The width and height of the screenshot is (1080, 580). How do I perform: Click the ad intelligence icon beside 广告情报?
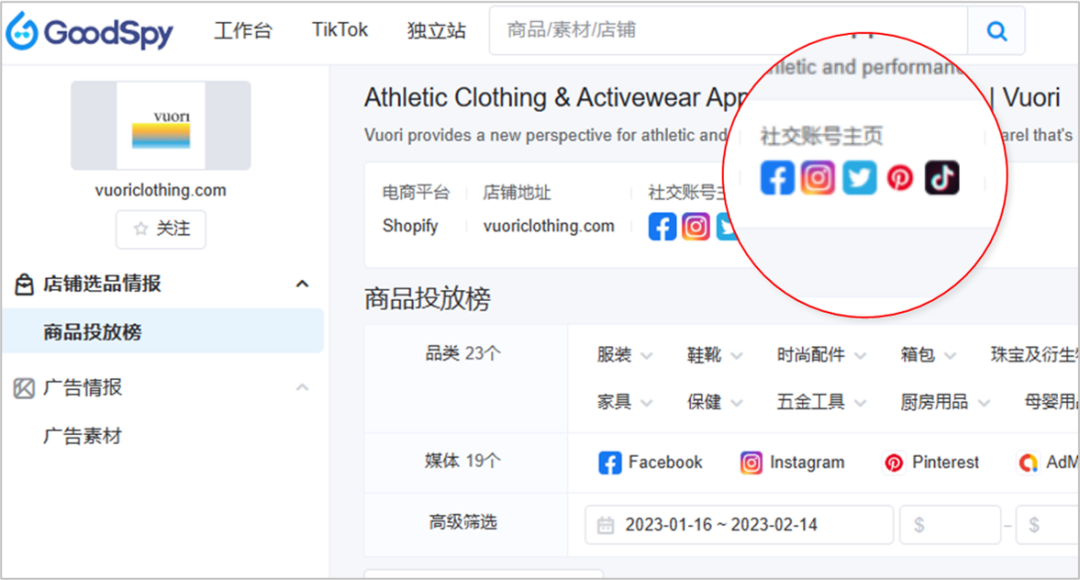(x=24, y=388)
